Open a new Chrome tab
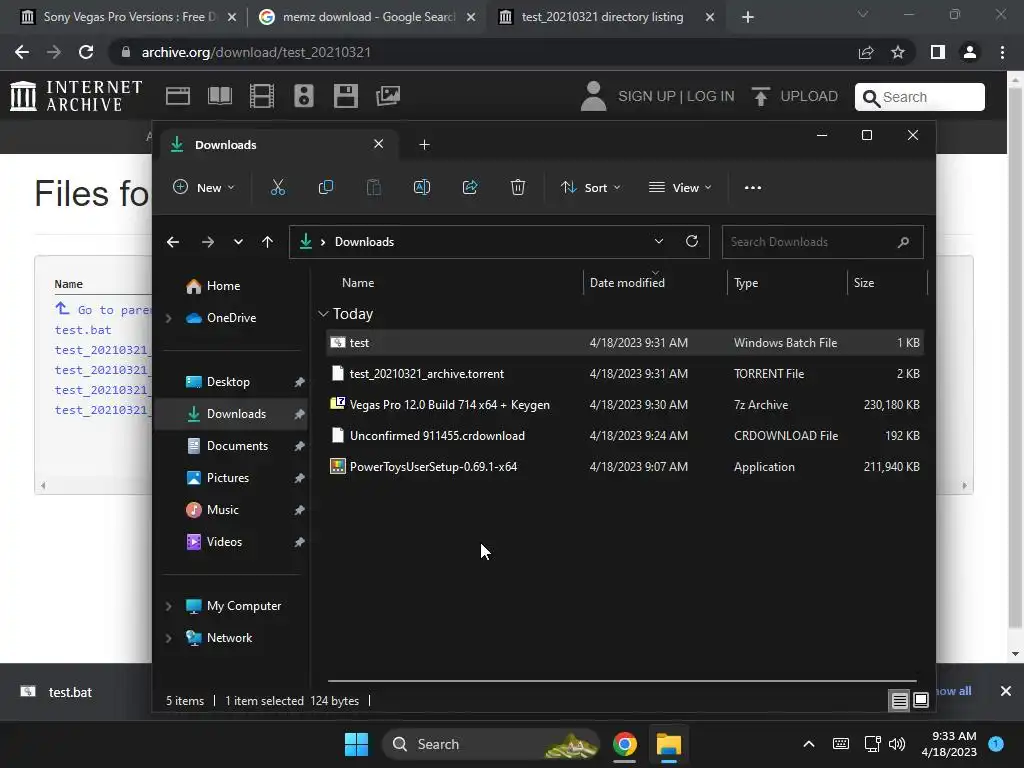1024x768 pixels. click(x=748, y=17)
